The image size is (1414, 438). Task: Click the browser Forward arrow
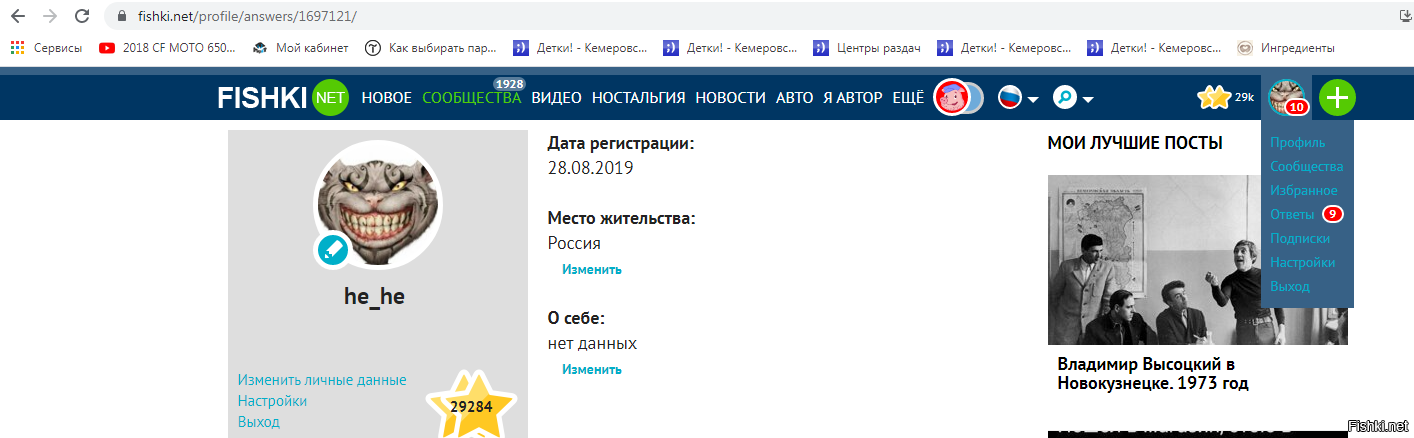click(49, 17)
